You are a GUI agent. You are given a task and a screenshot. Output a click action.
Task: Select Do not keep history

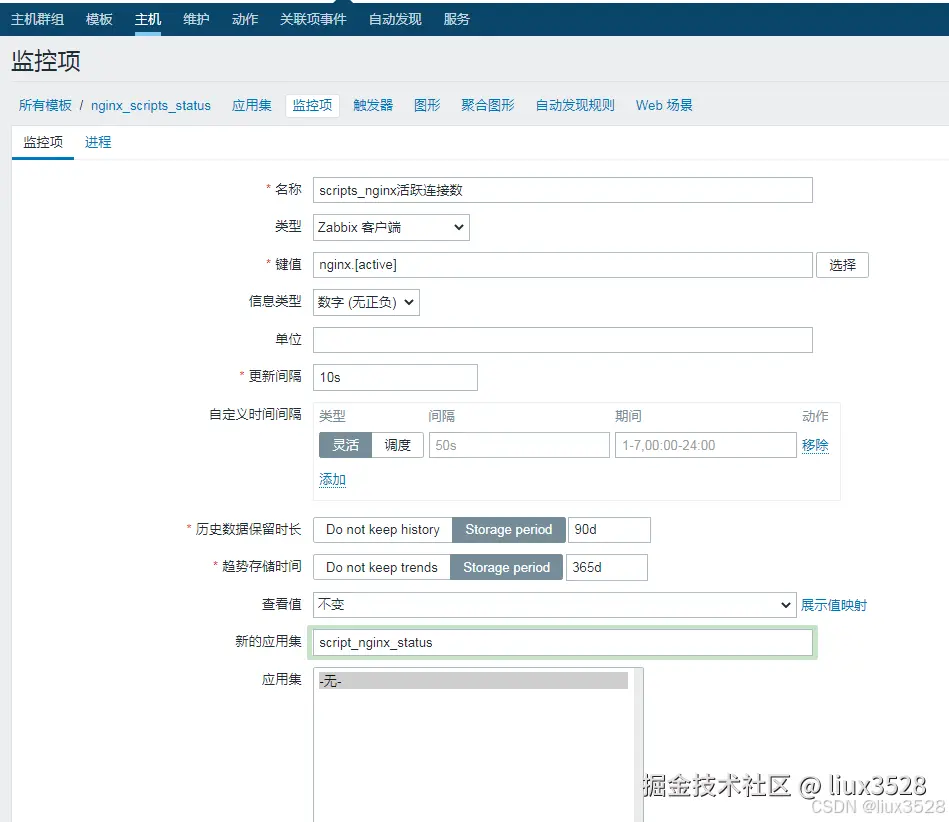click(383, 530)
